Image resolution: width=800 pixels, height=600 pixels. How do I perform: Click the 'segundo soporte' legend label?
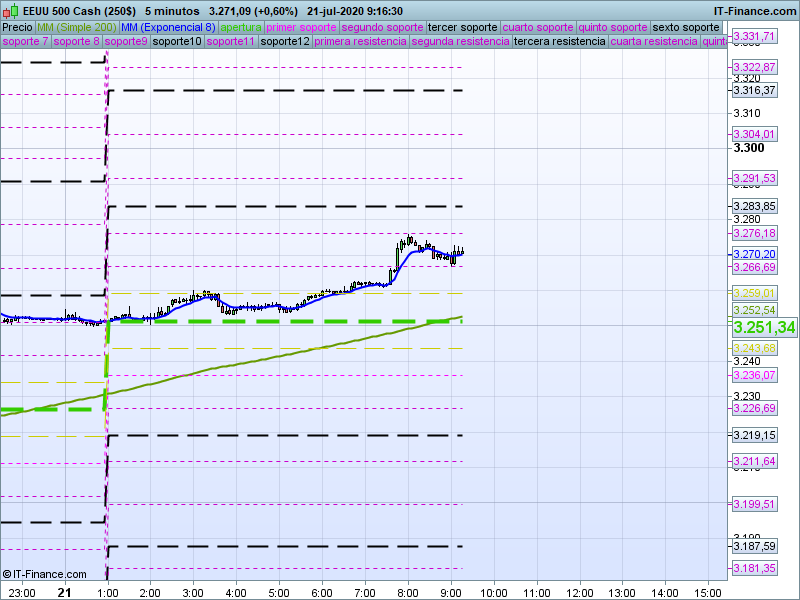383,27
